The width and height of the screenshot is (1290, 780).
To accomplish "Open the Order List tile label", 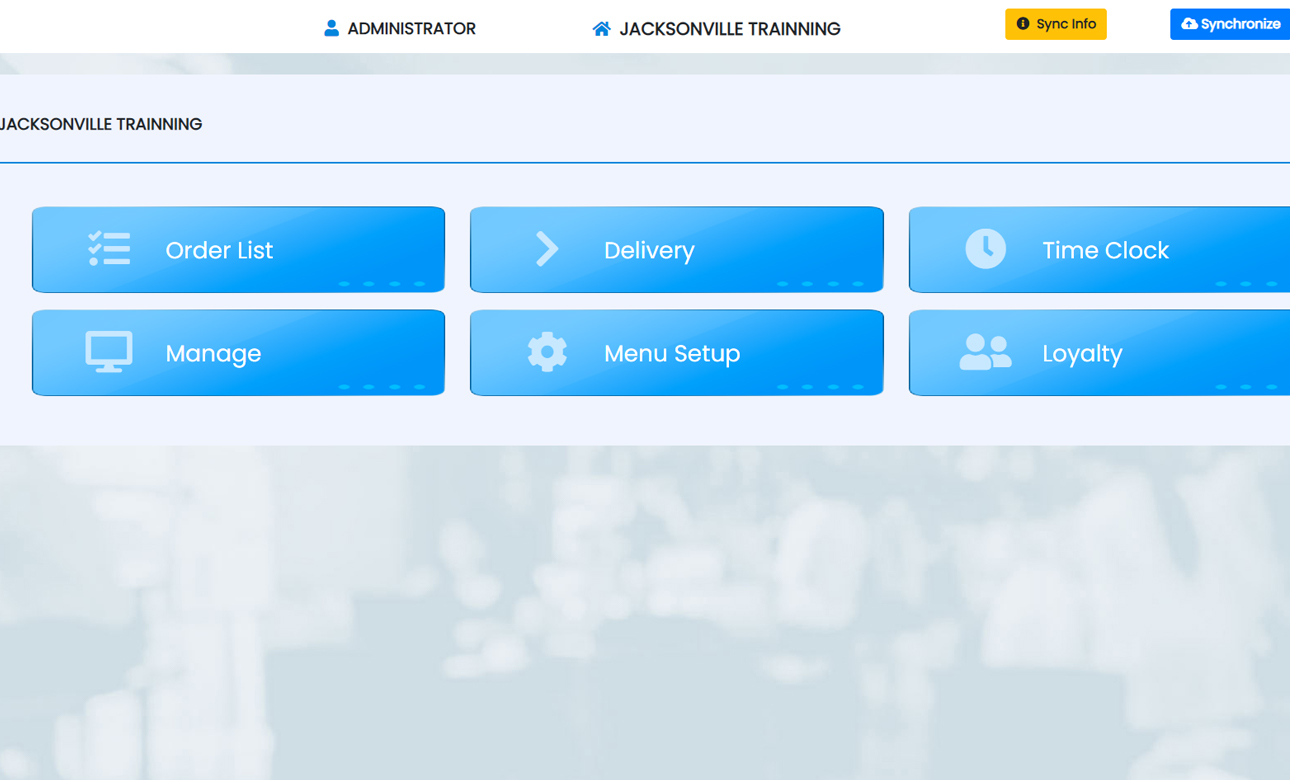I will click(219, 250).
